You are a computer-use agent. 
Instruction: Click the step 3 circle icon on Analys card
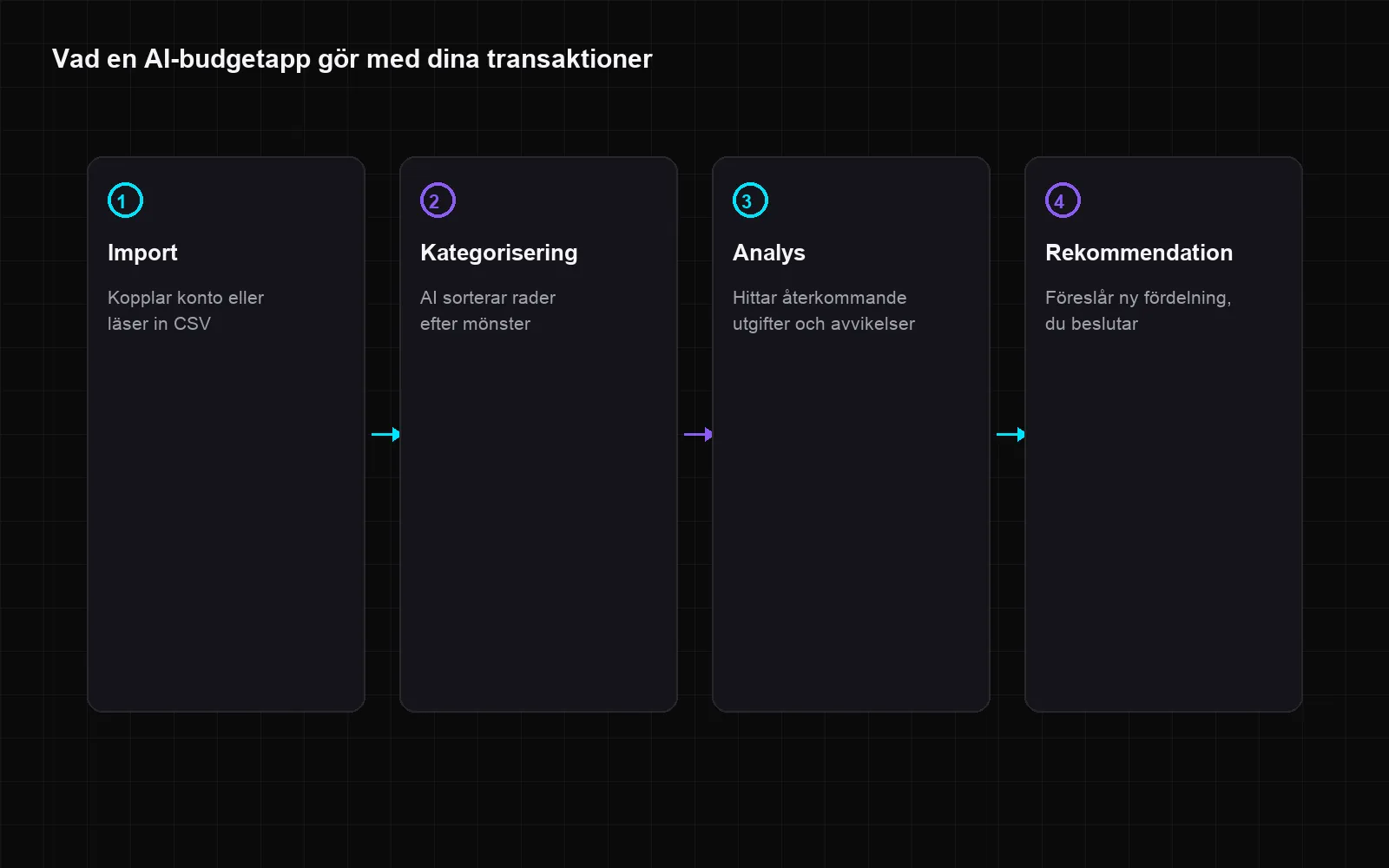tap(750, 201)
